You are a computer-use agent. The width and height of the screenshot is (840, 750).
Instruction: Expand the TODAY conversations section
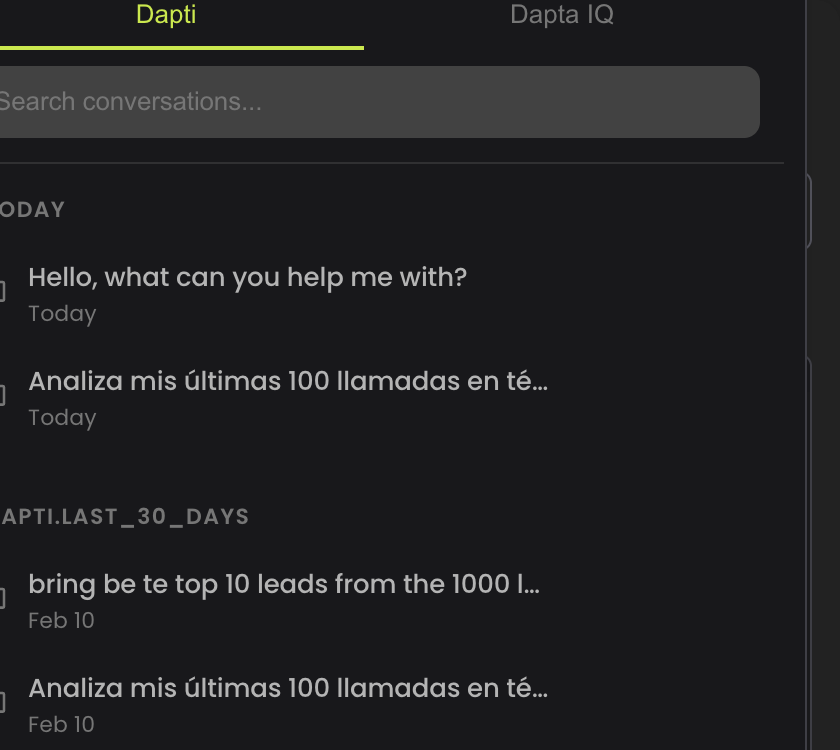point(32,209)
